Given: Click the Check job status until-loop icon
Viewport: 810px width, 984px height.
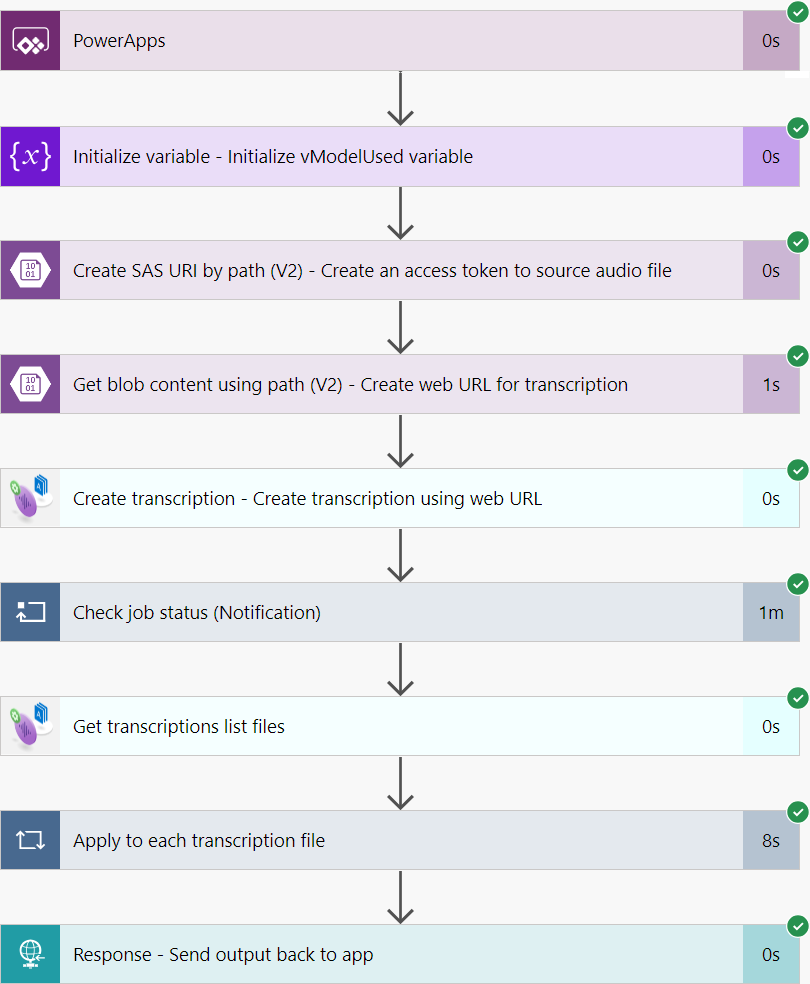Looking at the screenshot, I should (x=30, y=612).
